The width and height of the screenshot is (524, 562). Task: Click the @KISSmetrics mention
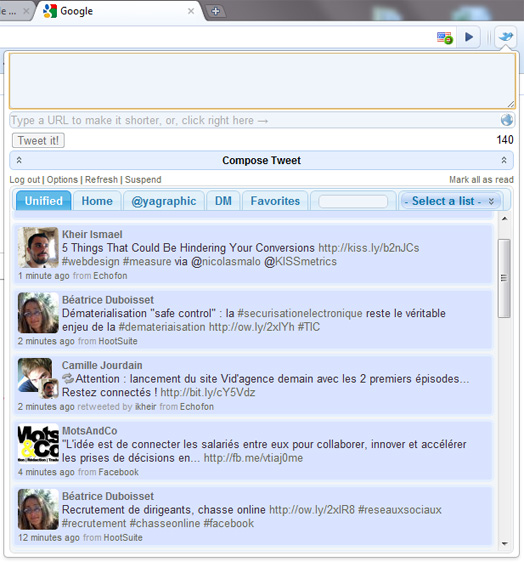(300, 261)
